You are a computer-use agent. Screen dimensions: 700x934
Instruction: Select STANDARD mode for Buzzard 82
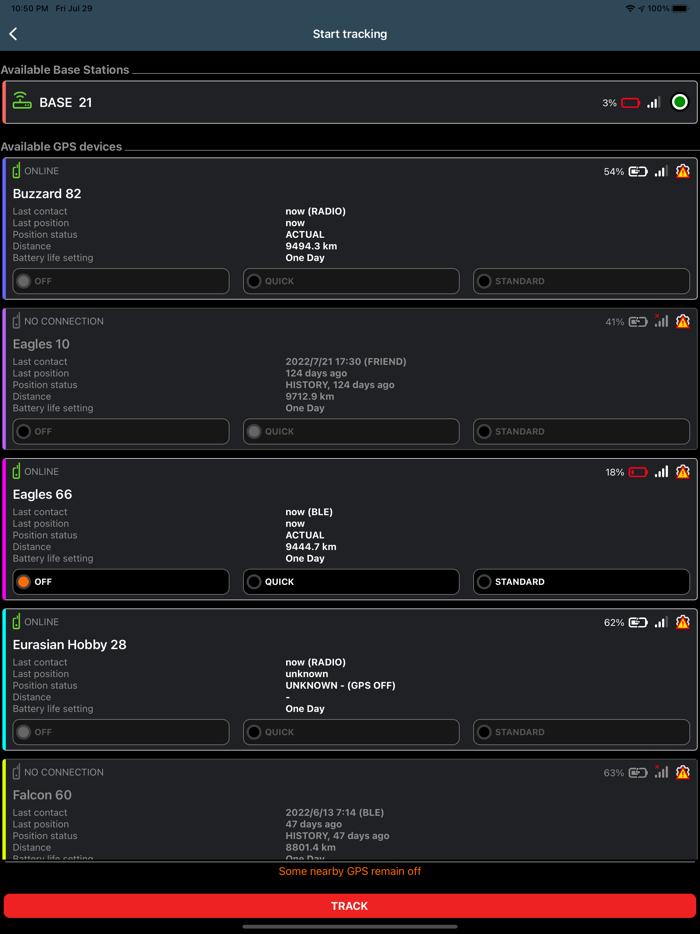tap(581, 281)
